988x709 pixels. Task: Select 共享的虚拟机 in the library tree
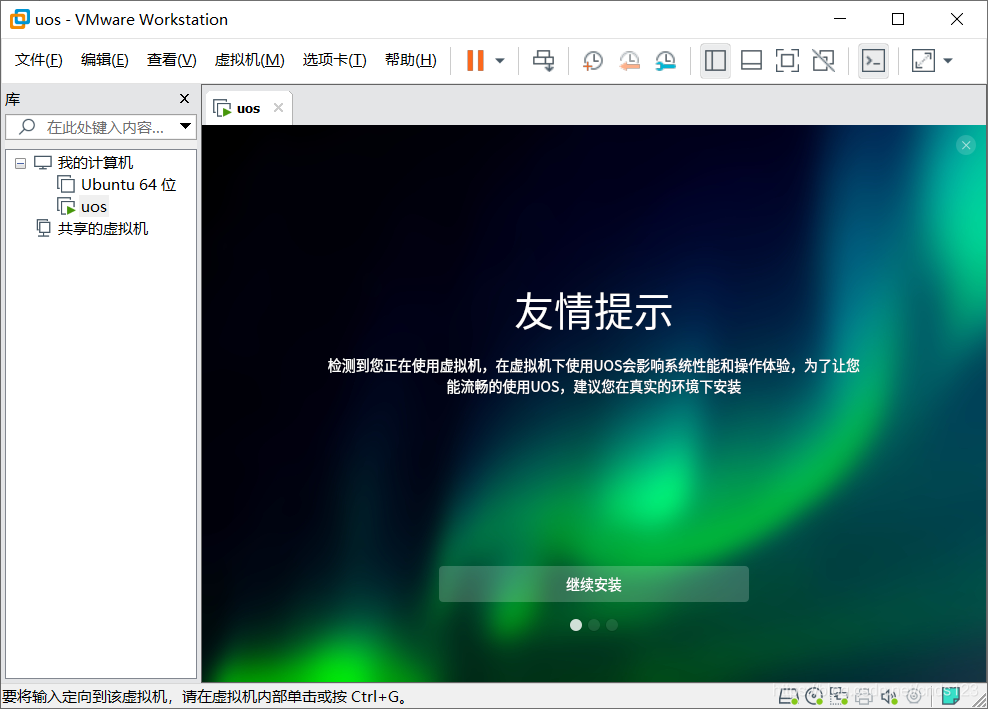click(103, 228)
